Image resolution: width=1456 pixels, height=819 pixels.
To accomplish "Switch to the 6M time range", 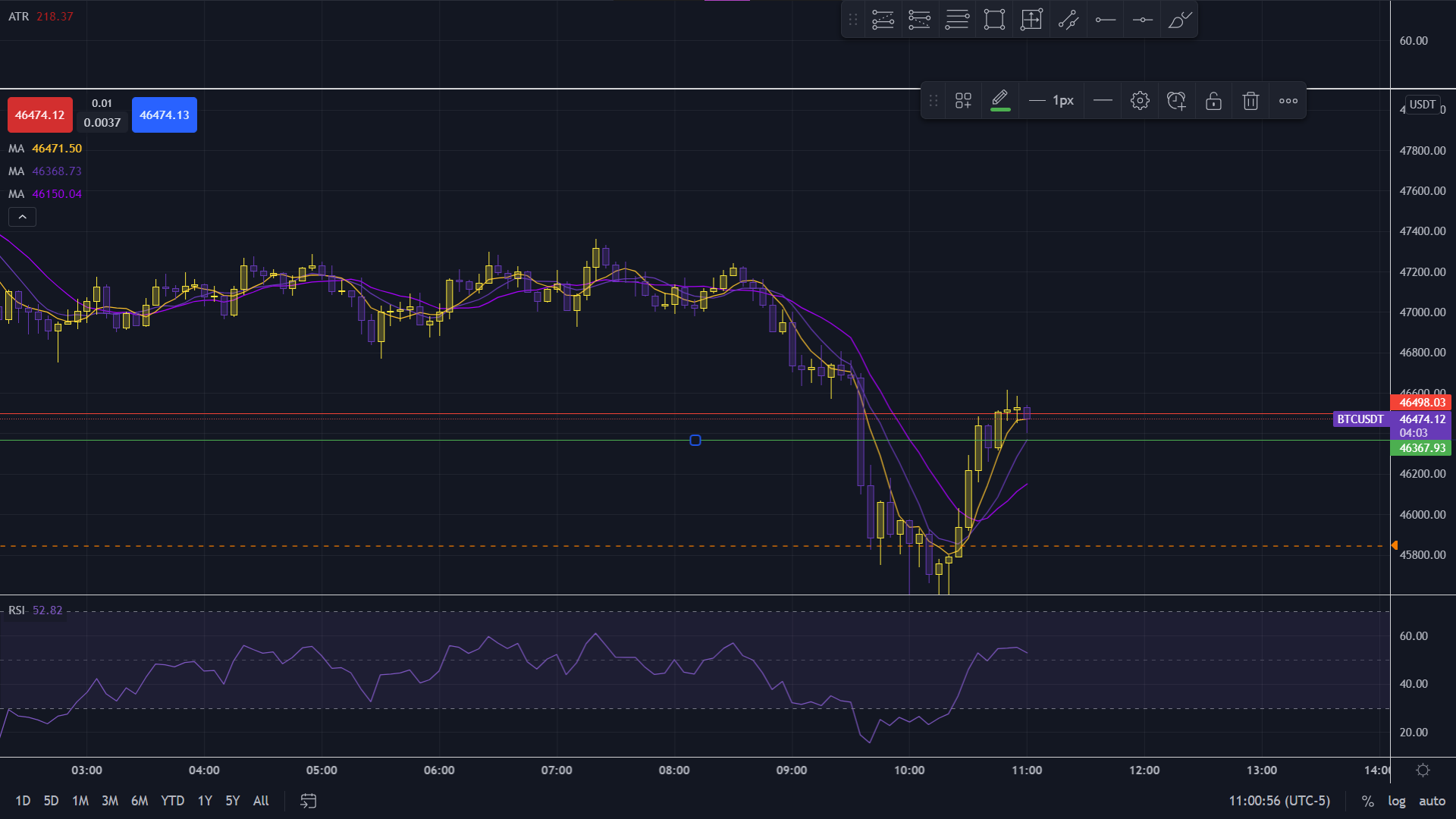I will point(140,801).
